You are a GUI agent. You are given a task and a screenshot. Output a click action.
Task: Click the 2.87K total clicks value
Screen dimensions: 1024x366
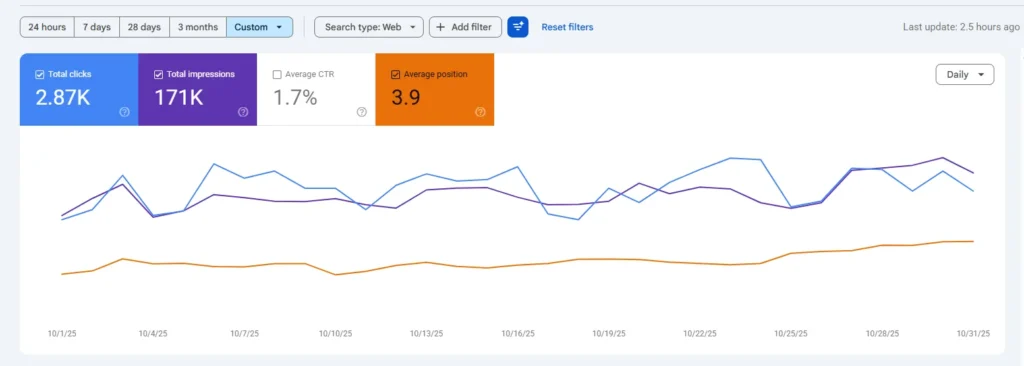pyautogui.click(x=63, y=97)
